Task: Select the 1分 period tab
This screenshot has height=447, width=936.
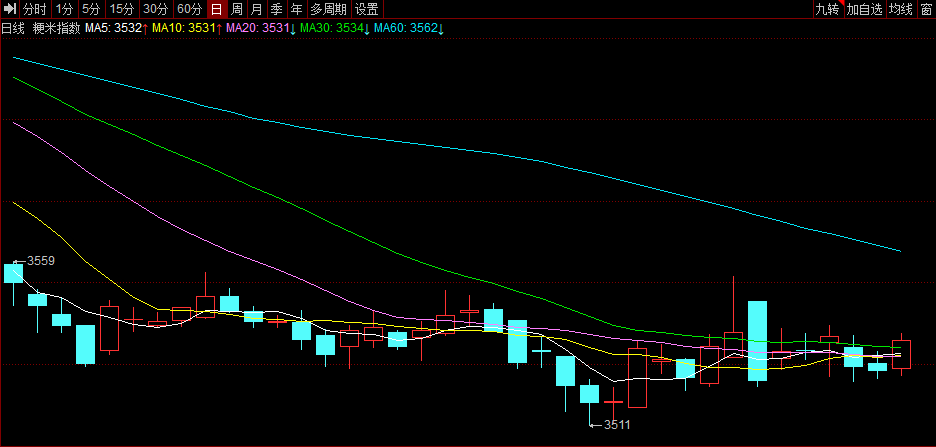Action: (x=64, y=9)
